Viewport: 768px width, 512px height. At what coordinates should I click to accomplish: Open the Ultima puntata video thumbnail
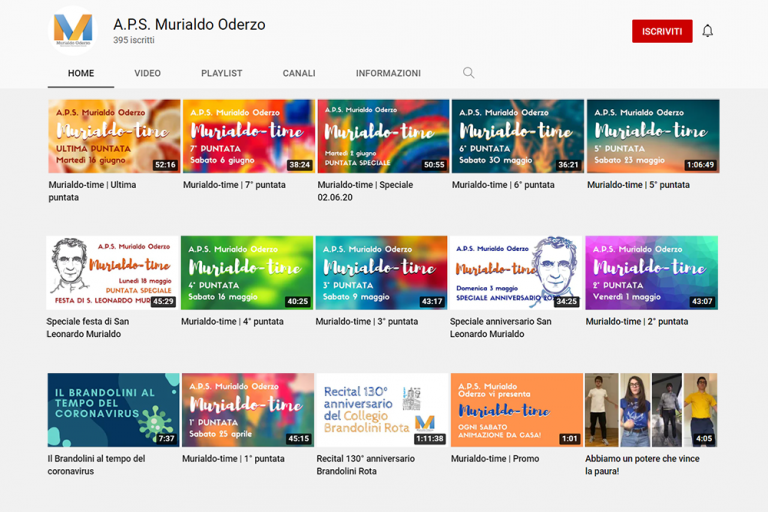pos(114,136)
